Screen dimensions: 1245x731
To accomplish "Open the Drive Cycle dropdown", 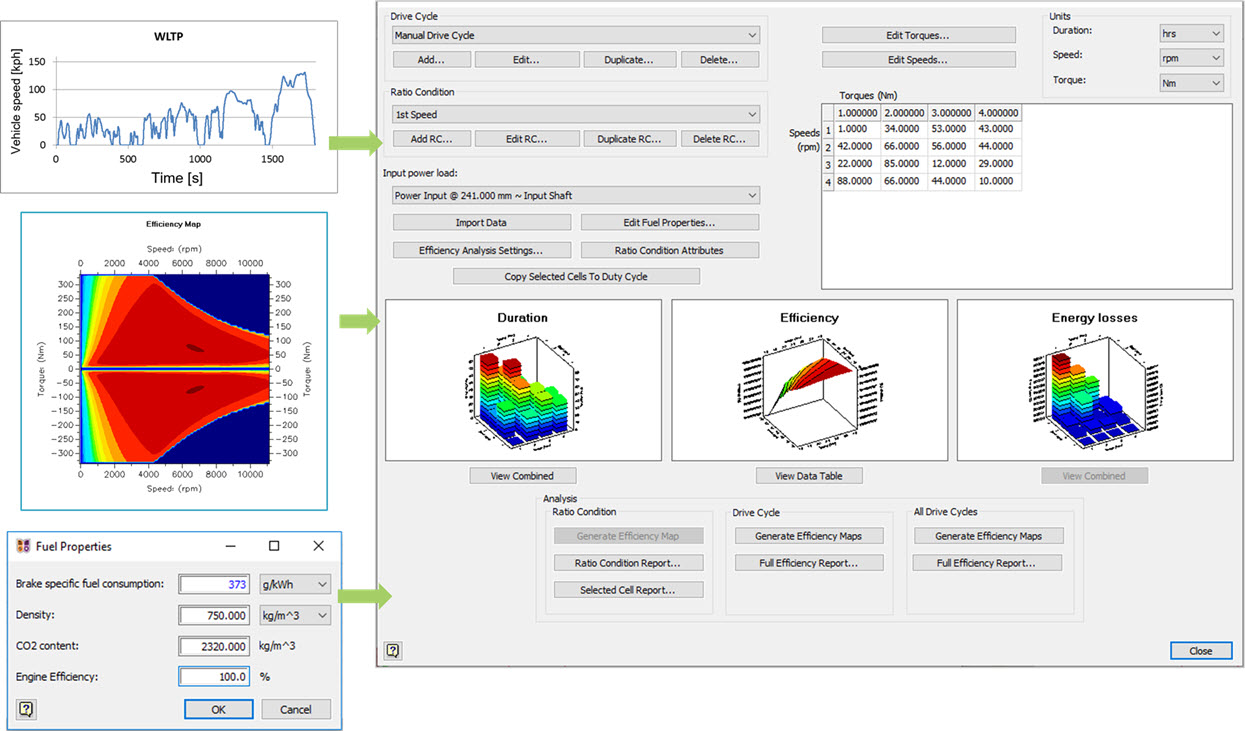I will pos(575,35).
